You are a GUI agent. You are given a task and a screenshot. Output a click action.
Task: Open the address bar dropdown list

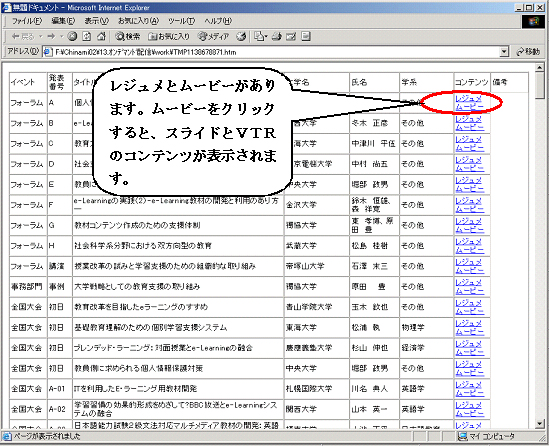[504, 52]
